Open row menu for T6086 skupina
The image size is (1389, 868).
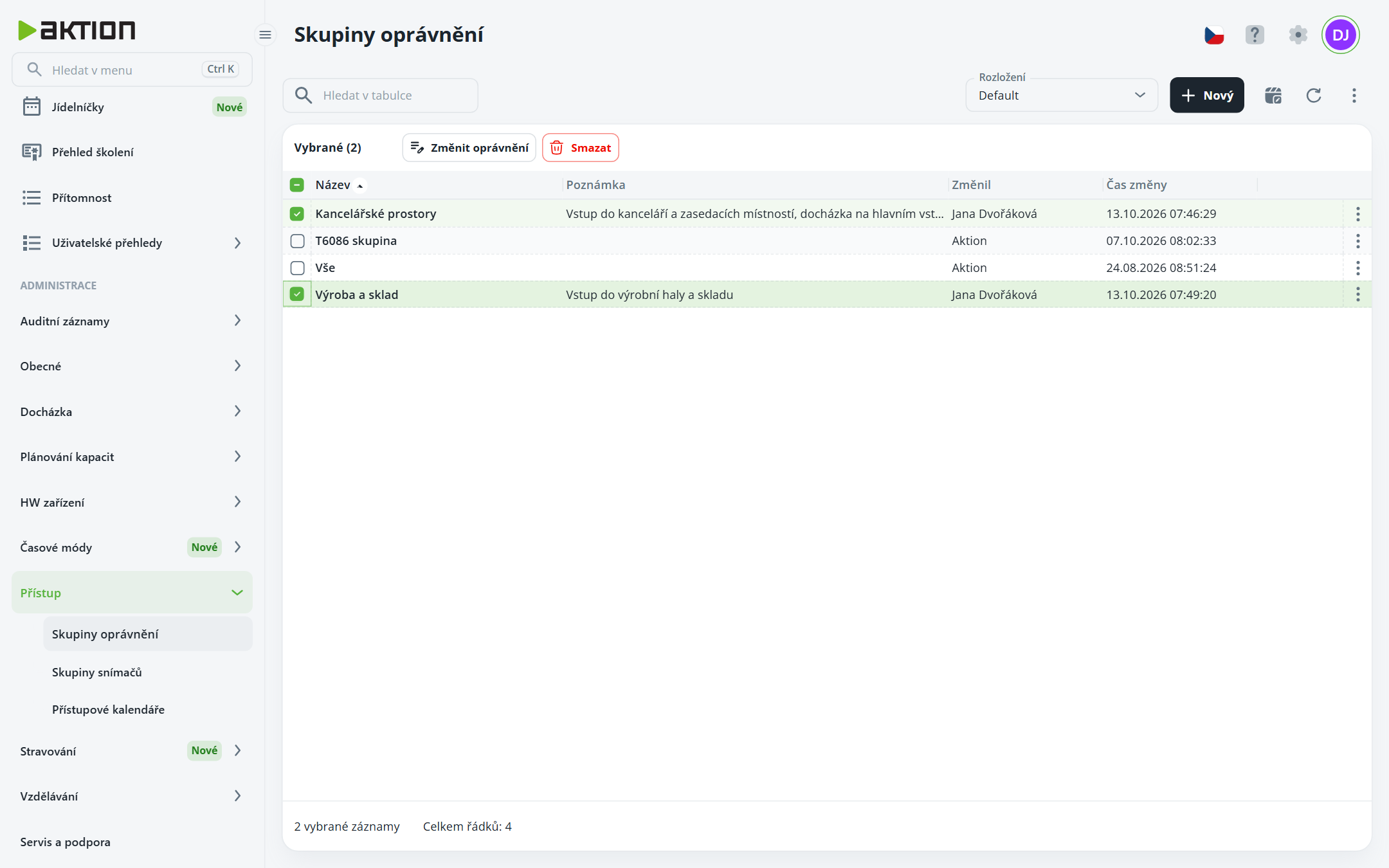1357,240
